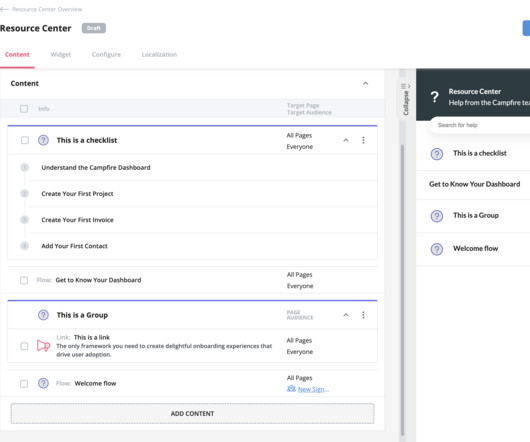Collapse the This is a Group section
This screenshot has height=442, width=530.
[x=346, y=315]
